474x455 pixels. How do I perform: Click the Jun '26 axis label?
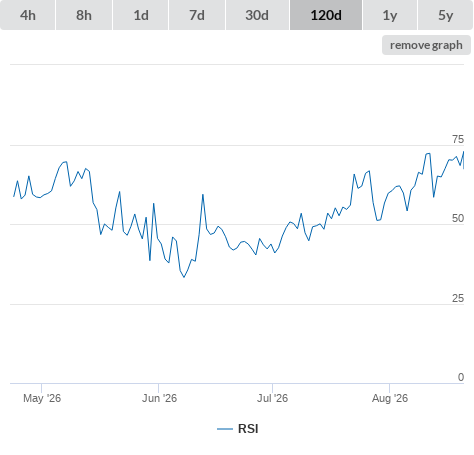(x=159, y=398)
